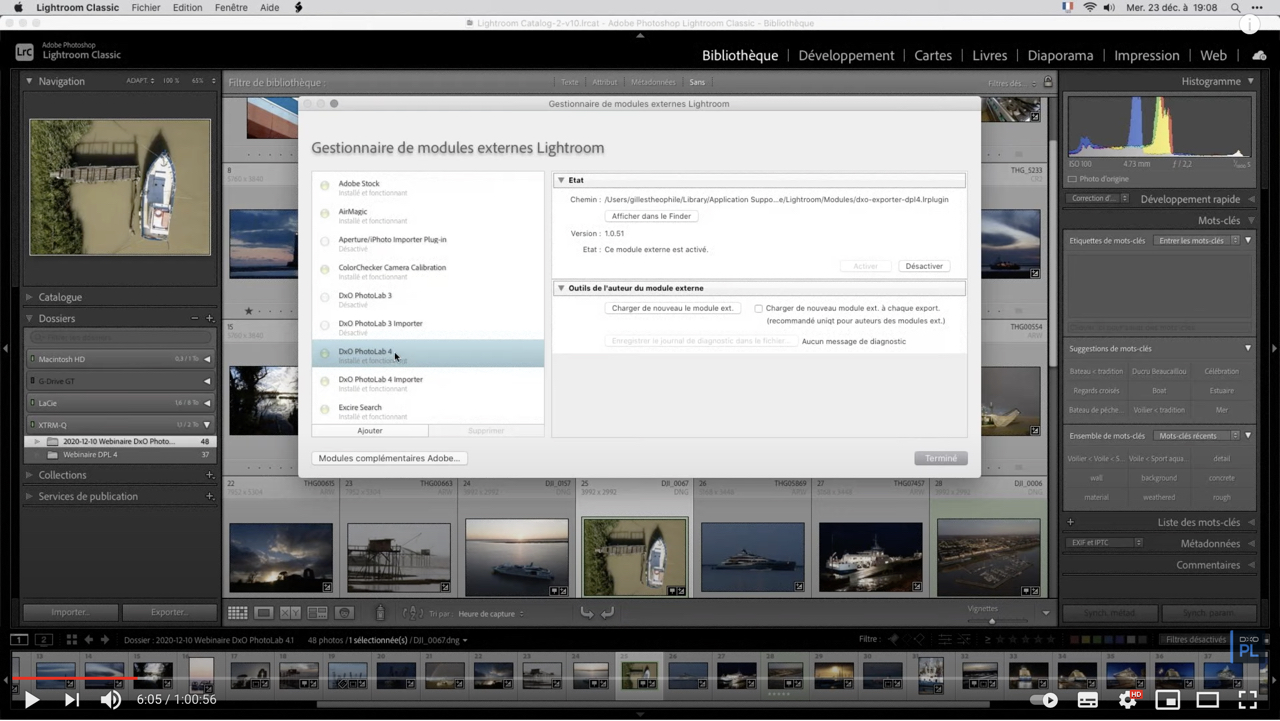Click Afficher dans le Finder button

pos(651,216)
